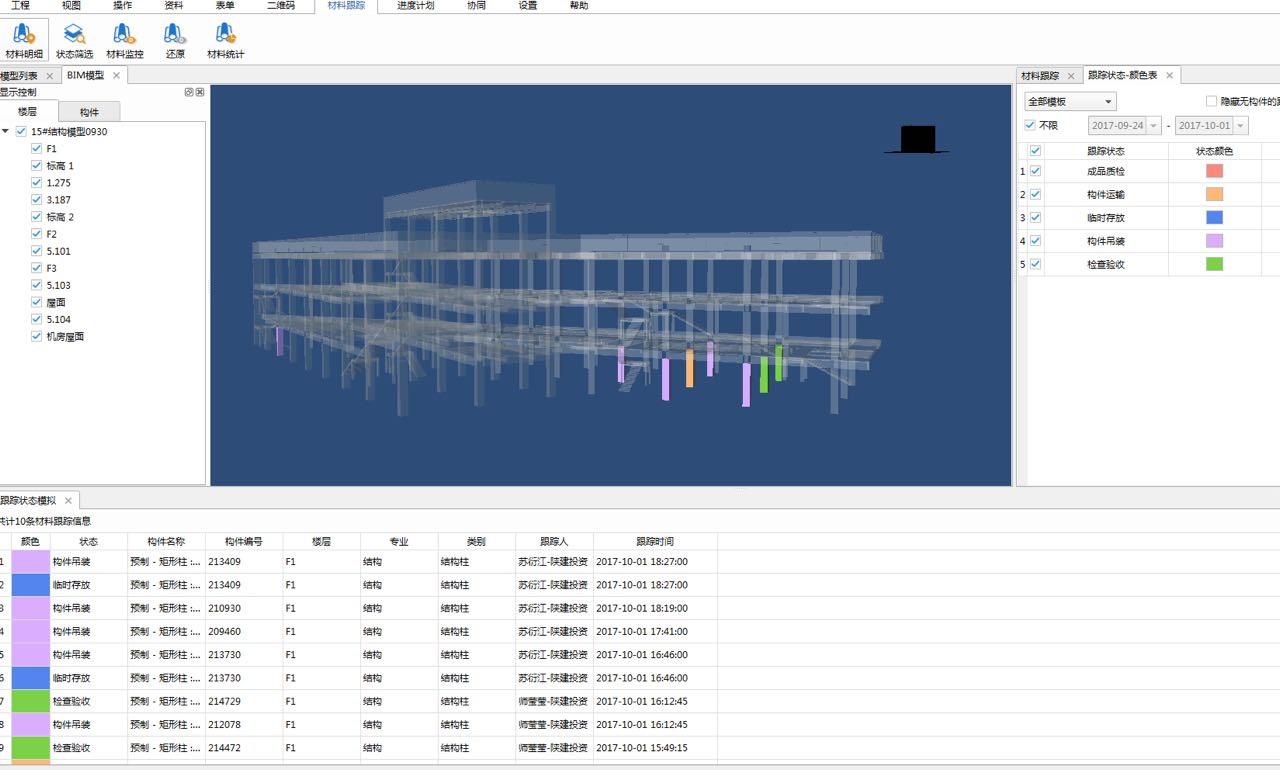Launch 材料监控 material monitoring
This screenshot has width=1280, height=770.
(x=125, y=40)
